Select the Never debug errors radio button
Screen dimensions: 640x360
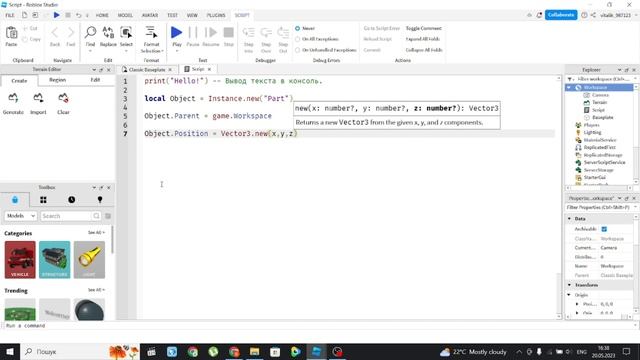(x=298, y=28)
